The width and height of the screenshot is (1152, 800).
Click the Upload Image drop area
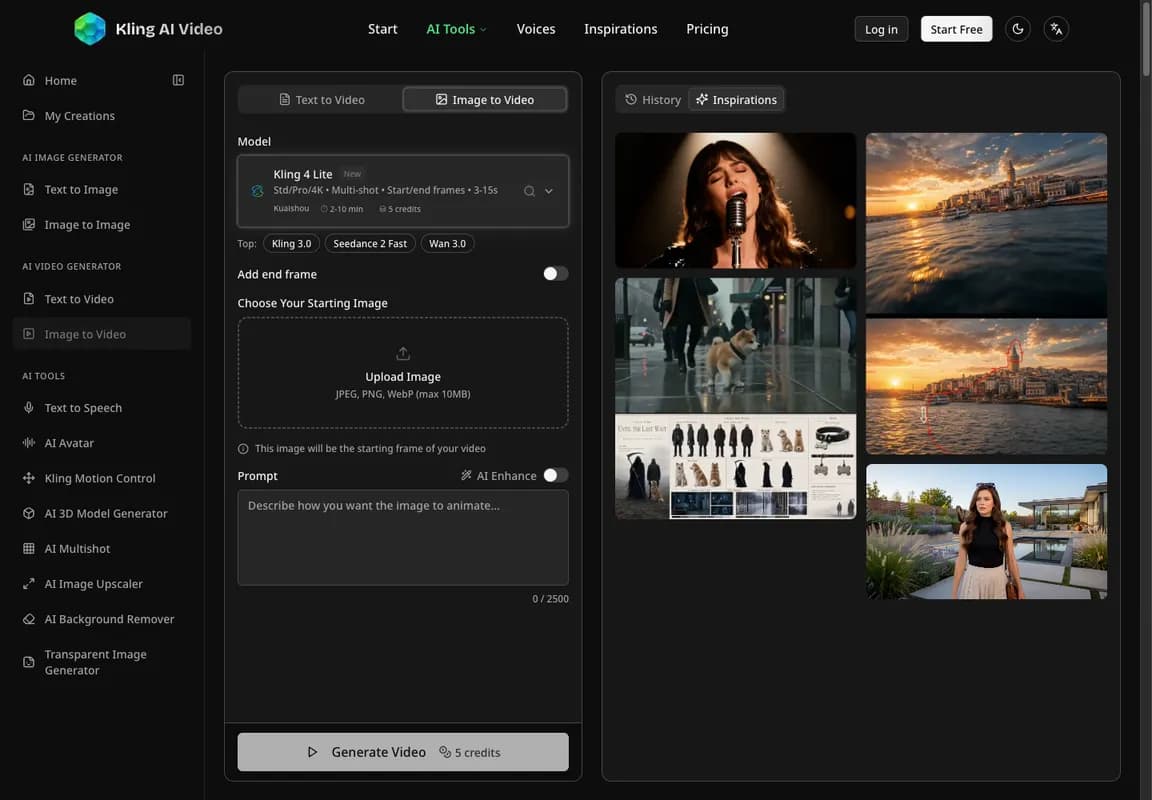tap(403, 372)
